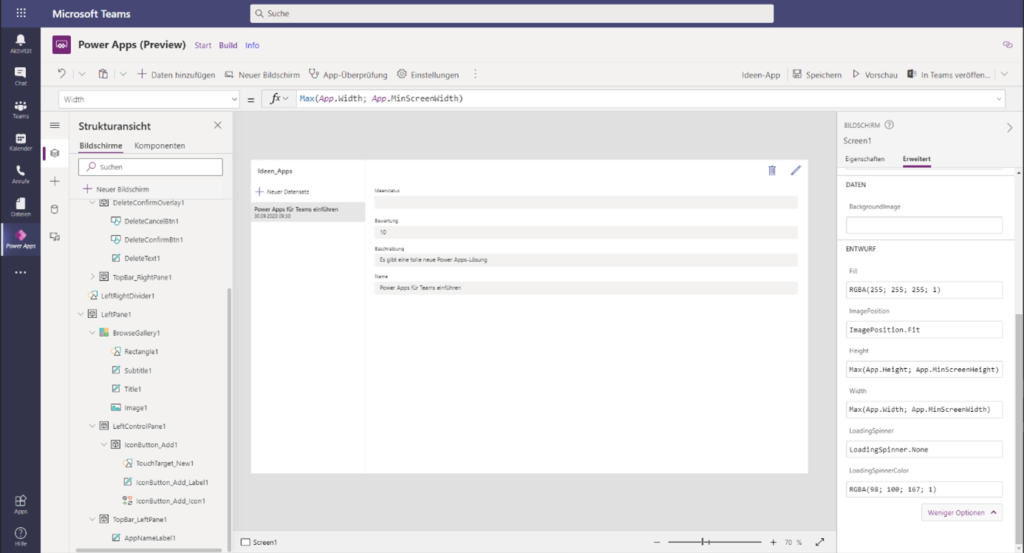
Task: Collapse the right properties pane chevron
Action: point(1010,128)
